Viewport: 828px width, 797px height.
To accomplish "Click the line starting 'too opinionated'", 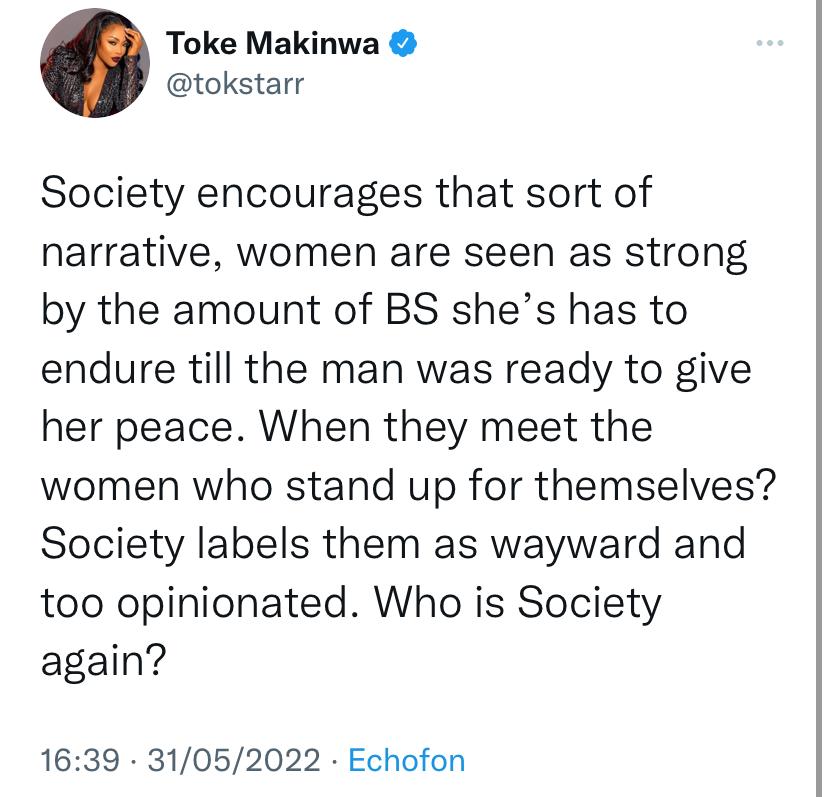I will click(x=351, y=604).
